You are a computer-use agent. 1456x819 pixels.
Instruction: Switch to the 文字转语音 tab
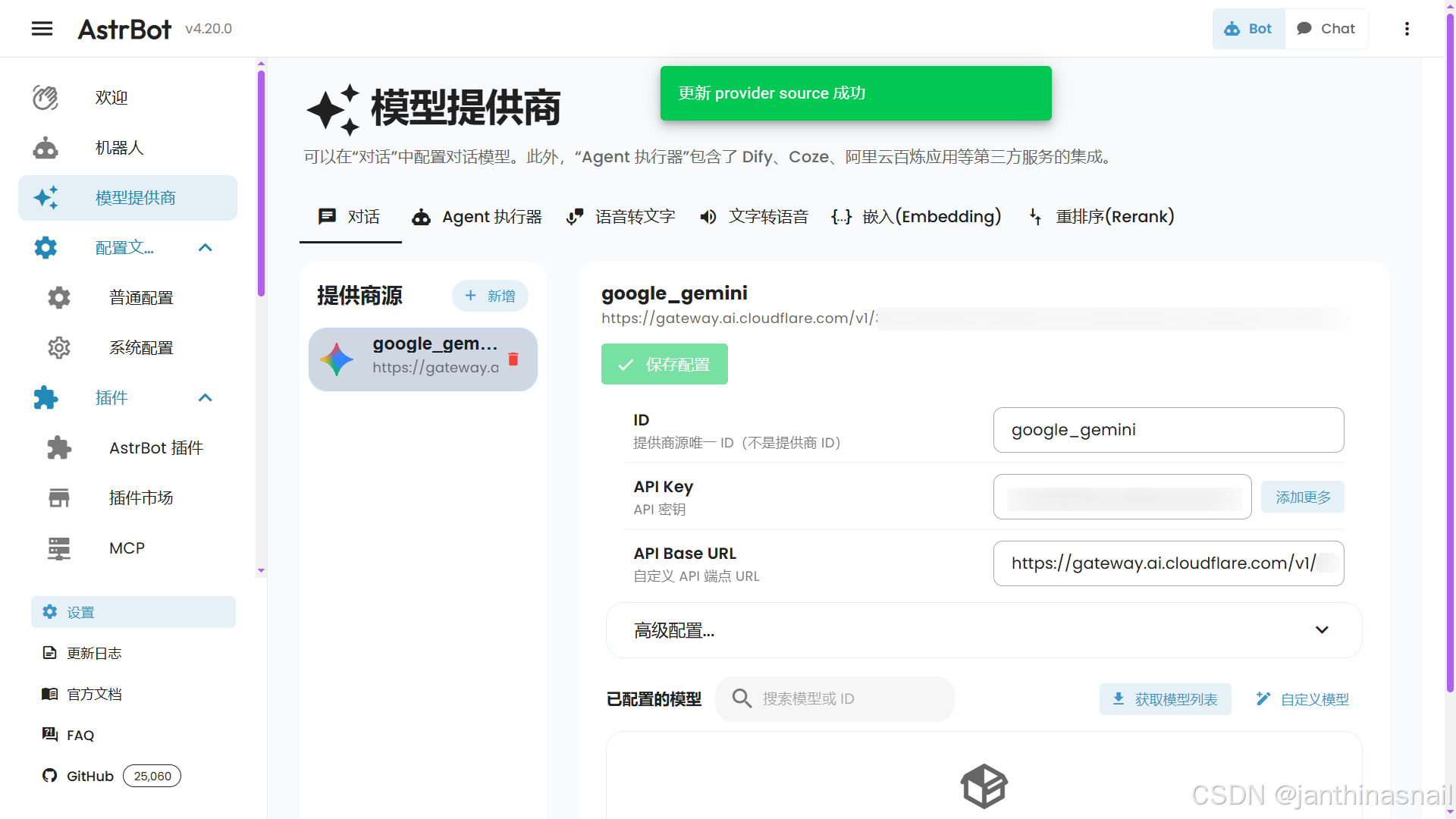coord(755,217)
